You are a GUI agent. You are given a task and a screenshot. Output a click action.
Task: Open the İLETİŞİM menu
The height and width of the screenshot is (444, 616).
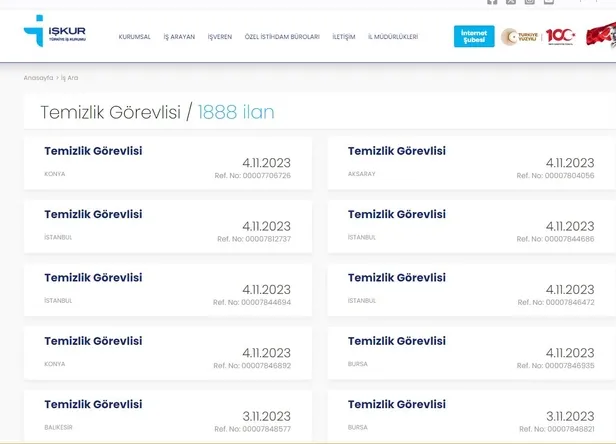pyautogui.click(x=344, y=37)
